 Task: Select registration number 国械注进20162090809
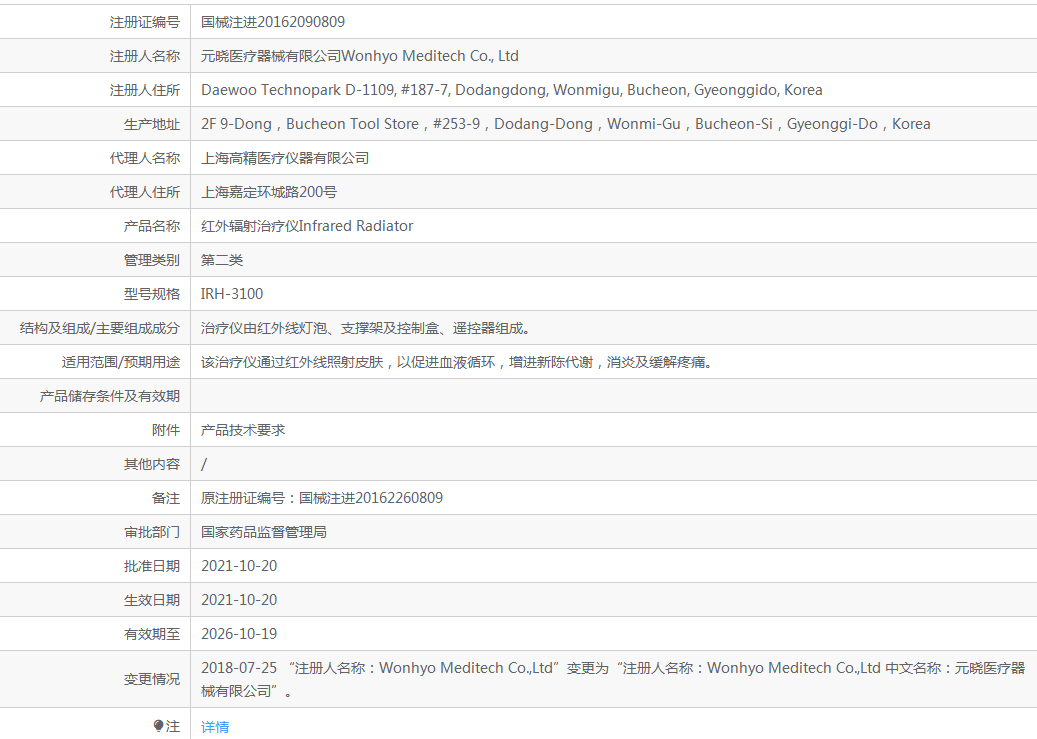273,22
